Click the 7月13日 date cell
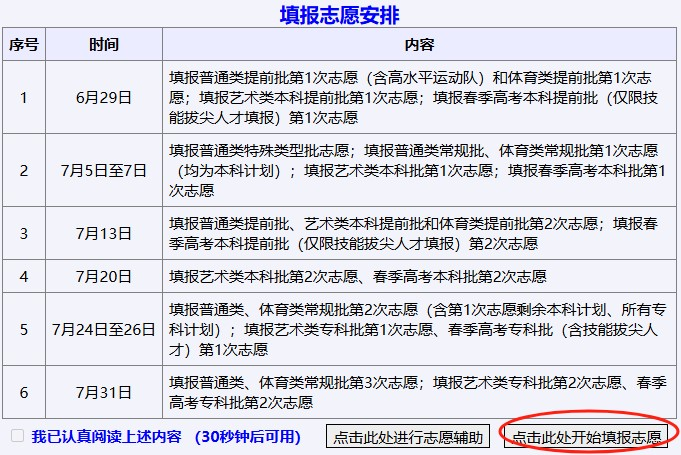This screenshot has width=681, height=455. click(x=103, y=233)
